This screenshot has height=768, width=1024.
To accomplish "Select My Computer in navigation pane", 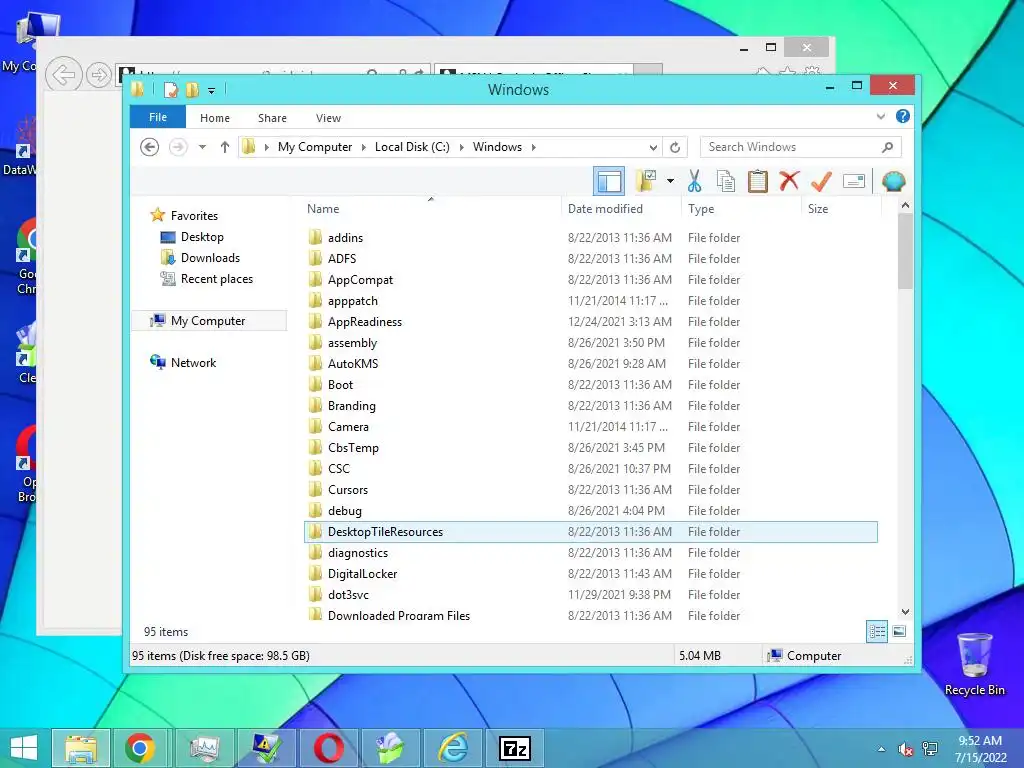I will [x=209, y=321].
